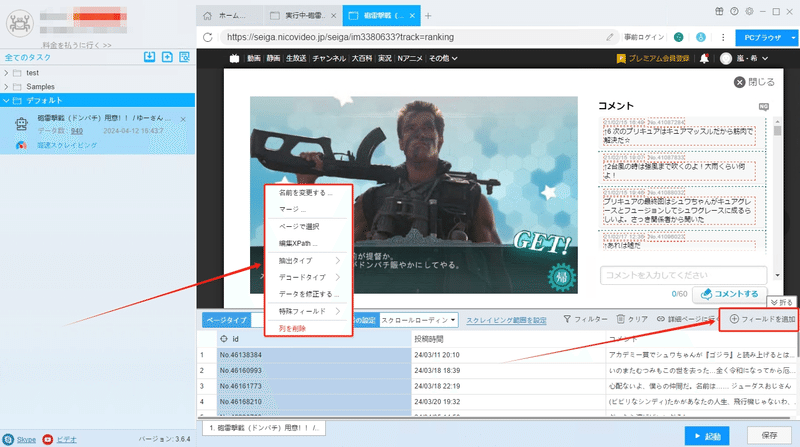Click the red video icon in footer
Image resolution: width=800 pixels, height=447 pixels.
click(47, 439)
